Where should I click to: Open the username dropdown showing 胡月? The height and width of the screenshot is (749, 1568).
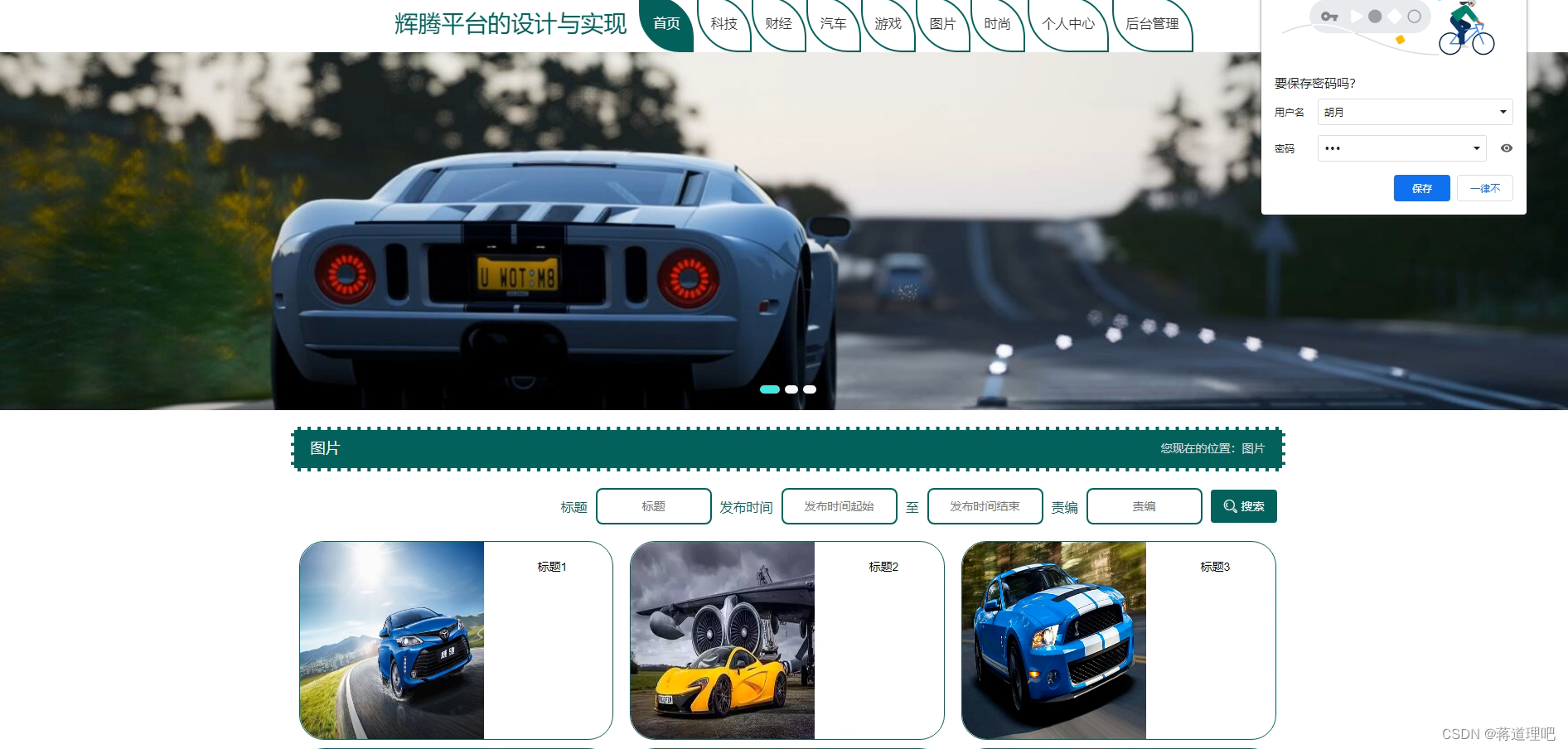tap(1500, 112)
